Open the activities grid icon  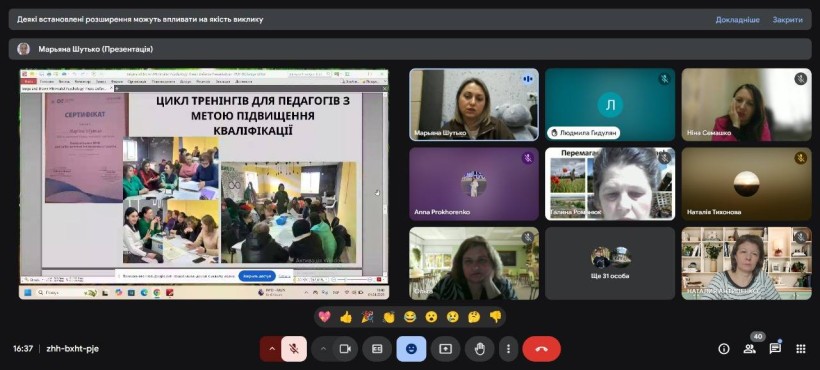(801, 349)
